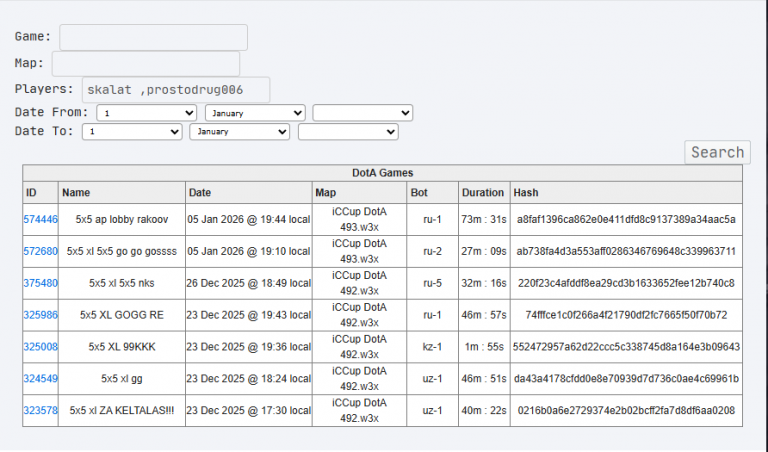Viewport: 768px width, 452px height.
Task: Click bot cell 'kz-1'
Action: pos(432,347)
